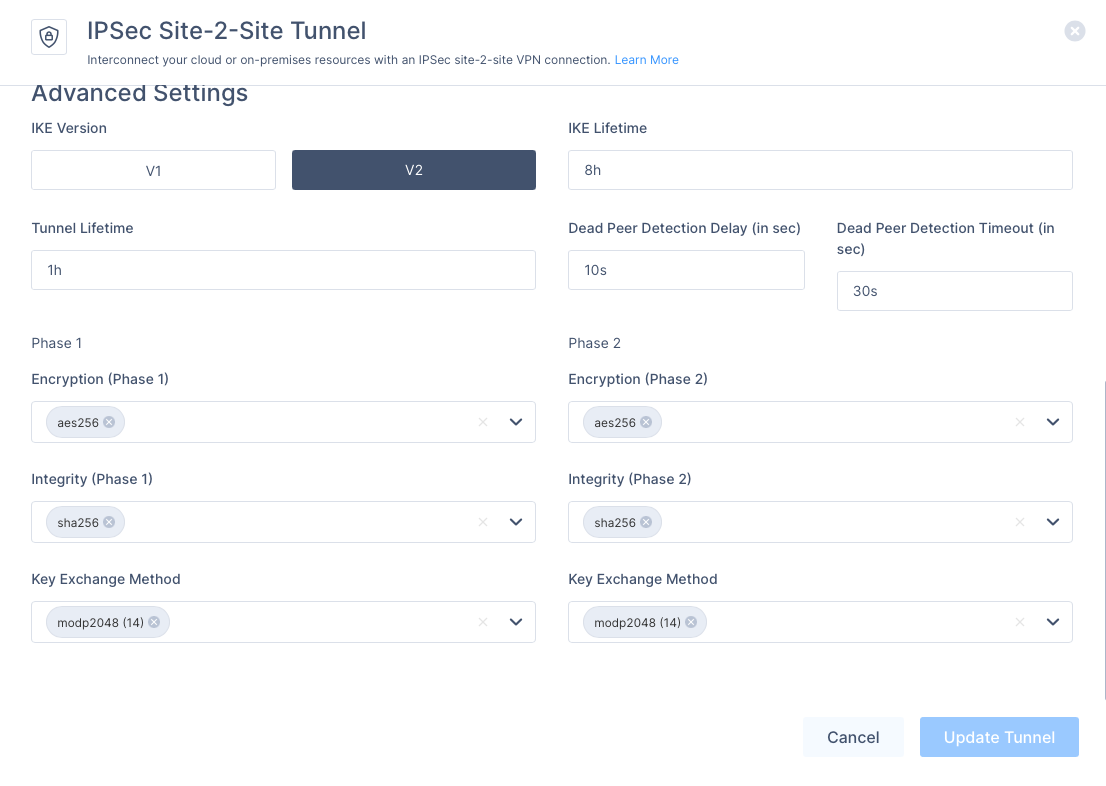Expand Phase 2 Key Exchange Method dropdown
Viewport: 1106px width, 786px height.
point(1053,622)
